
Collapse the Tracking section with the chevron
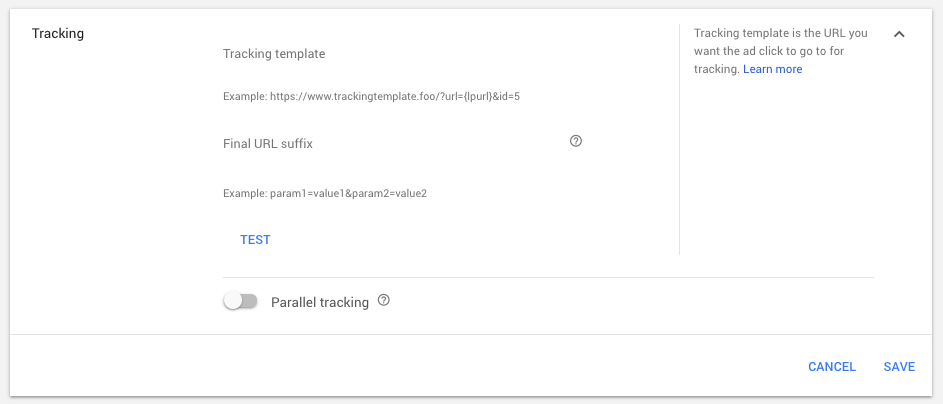click(899, 34)
